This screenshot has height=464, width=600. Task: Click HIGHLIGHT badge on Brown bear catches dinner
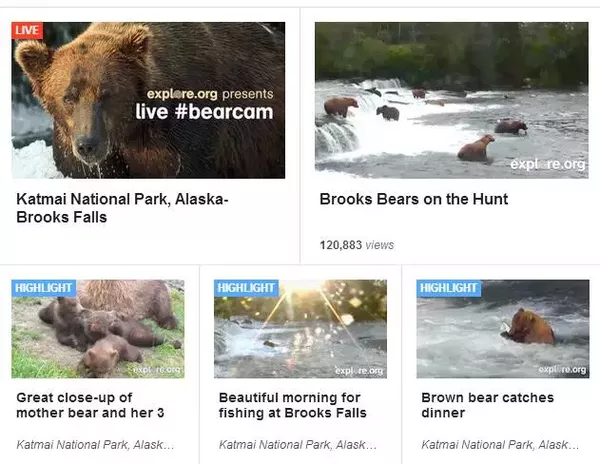[448, 288]
